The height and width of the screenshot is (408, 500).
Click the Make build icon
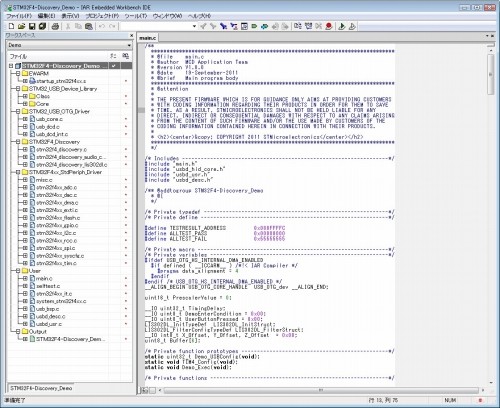click(x=308, y=26)
